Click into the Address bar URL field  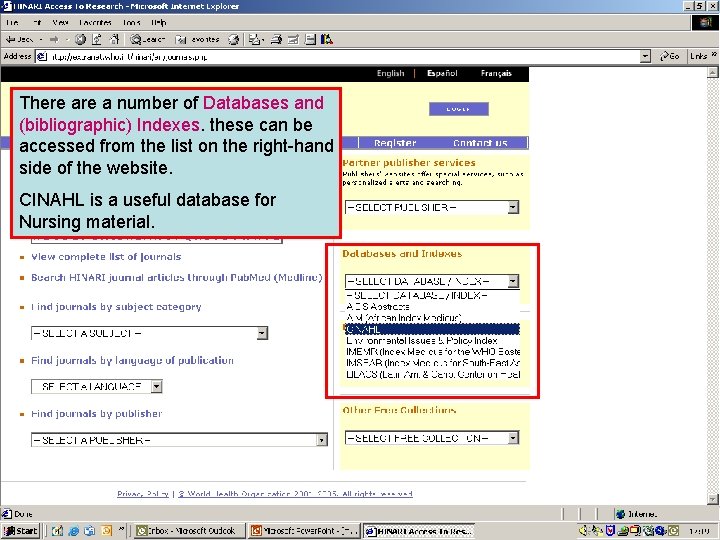[340, 57]
